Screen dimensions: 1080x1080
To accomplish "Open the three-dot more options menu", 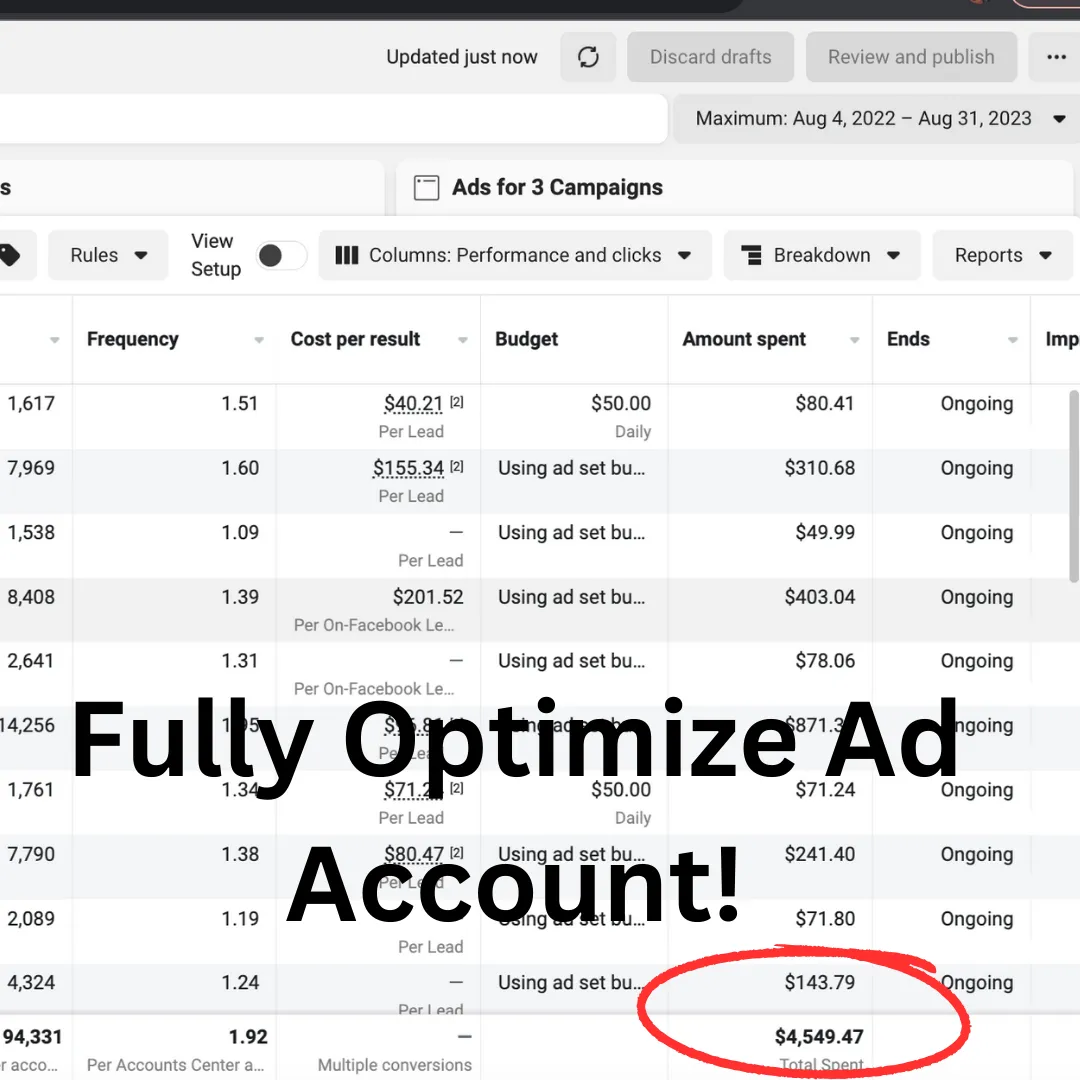I will pos(1055,57).
